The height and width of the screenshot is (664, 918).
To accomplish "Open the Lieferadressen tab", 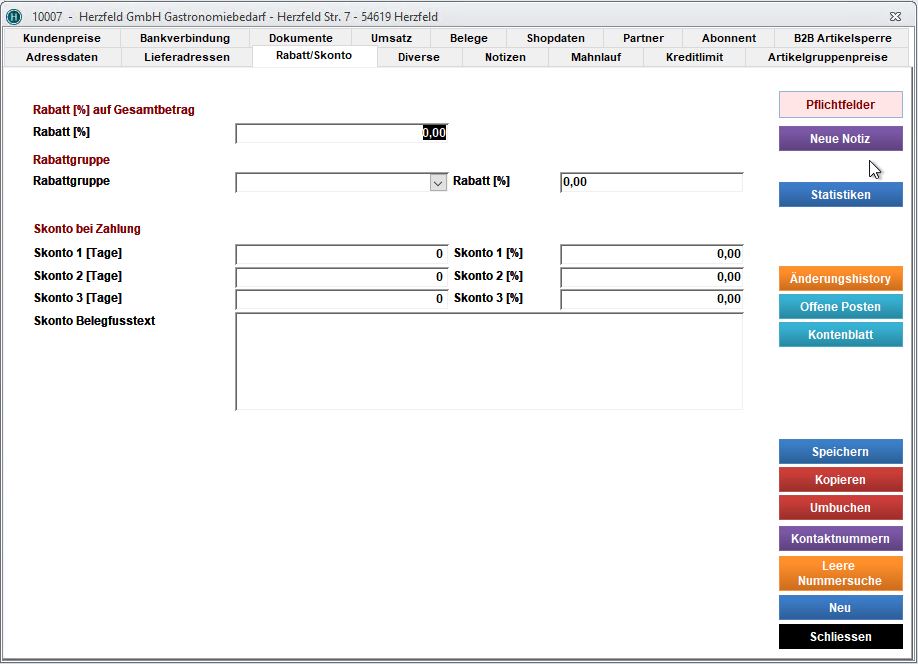I will pyautogui.click(x=187, y=57).
